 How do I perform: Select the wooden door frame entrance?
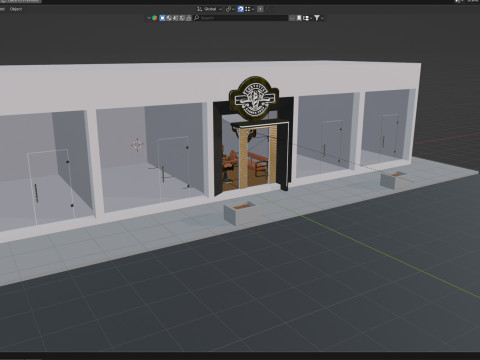pyautogui.click(x=258, y=156)
